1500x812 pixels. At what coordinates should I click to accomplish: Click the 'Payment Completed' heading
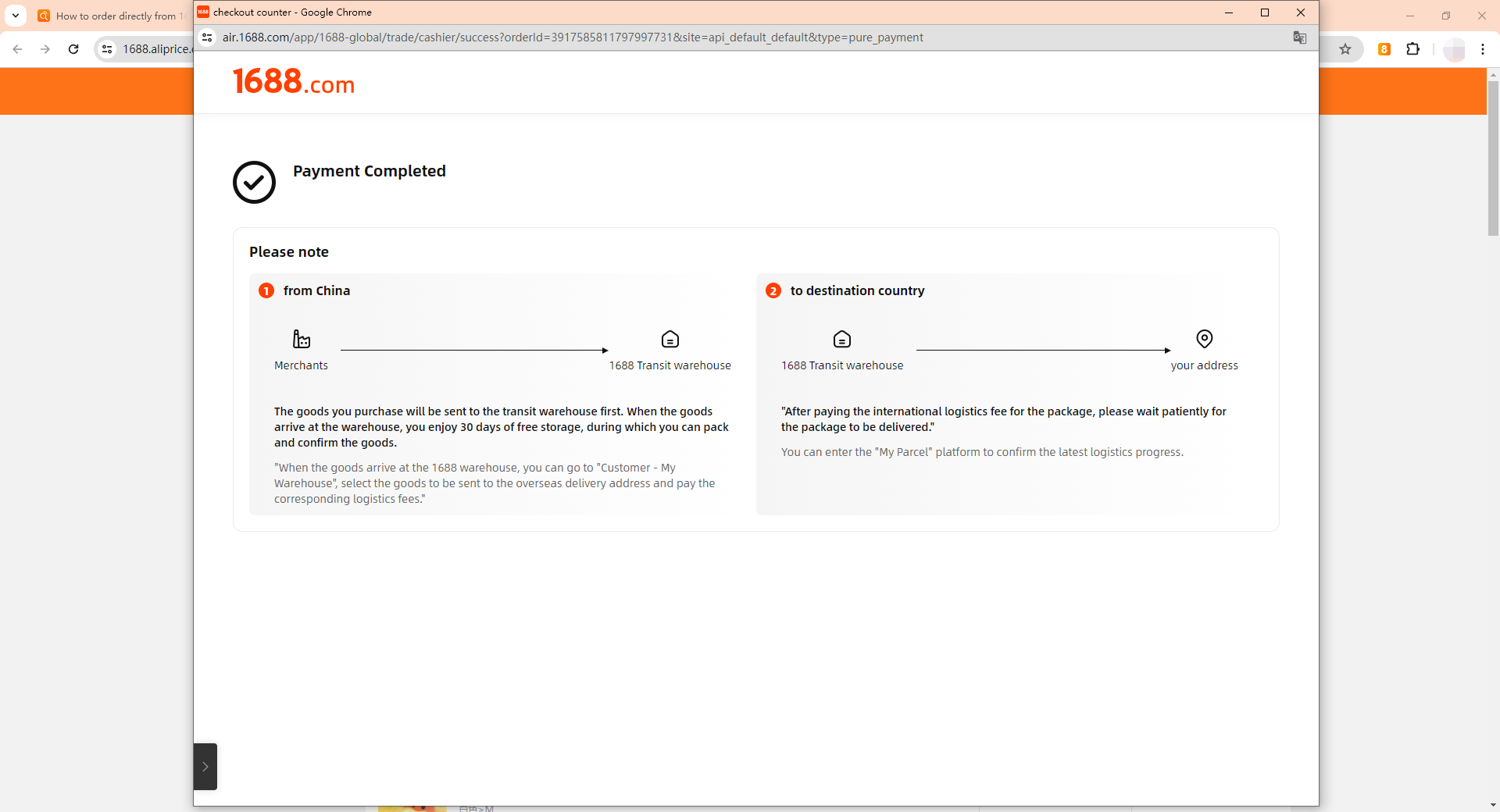370,171
